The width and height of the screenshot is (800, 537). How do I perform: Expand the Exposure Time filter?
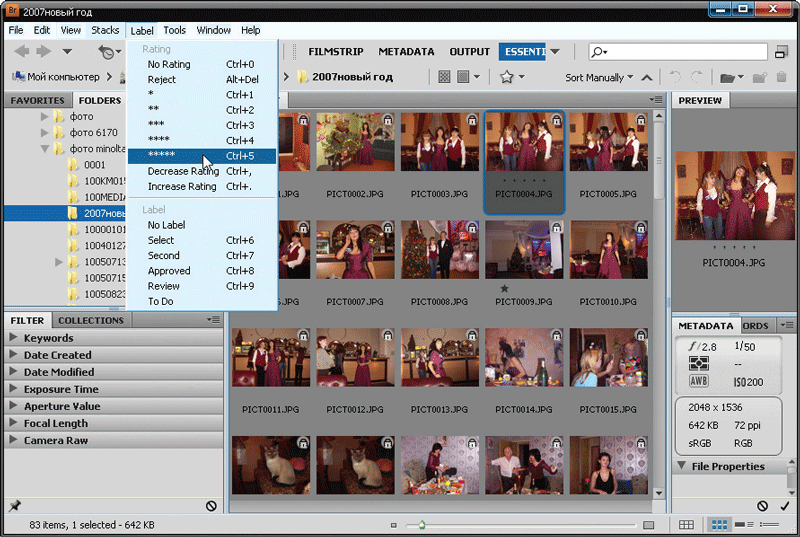click(13, 388)
